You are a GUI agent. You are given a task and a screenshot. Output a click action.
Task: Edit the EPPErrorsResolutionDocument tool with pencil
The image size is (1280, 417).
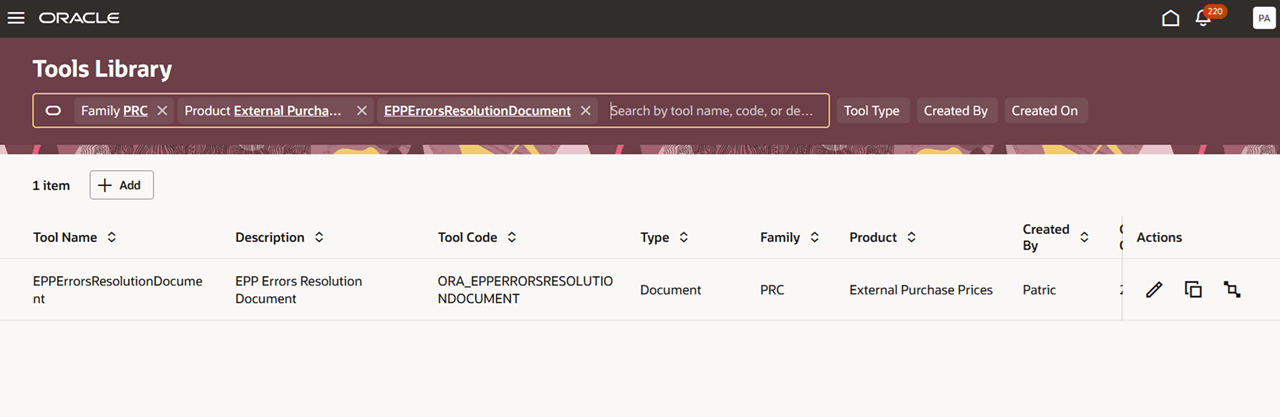[x=1154, y=290]
